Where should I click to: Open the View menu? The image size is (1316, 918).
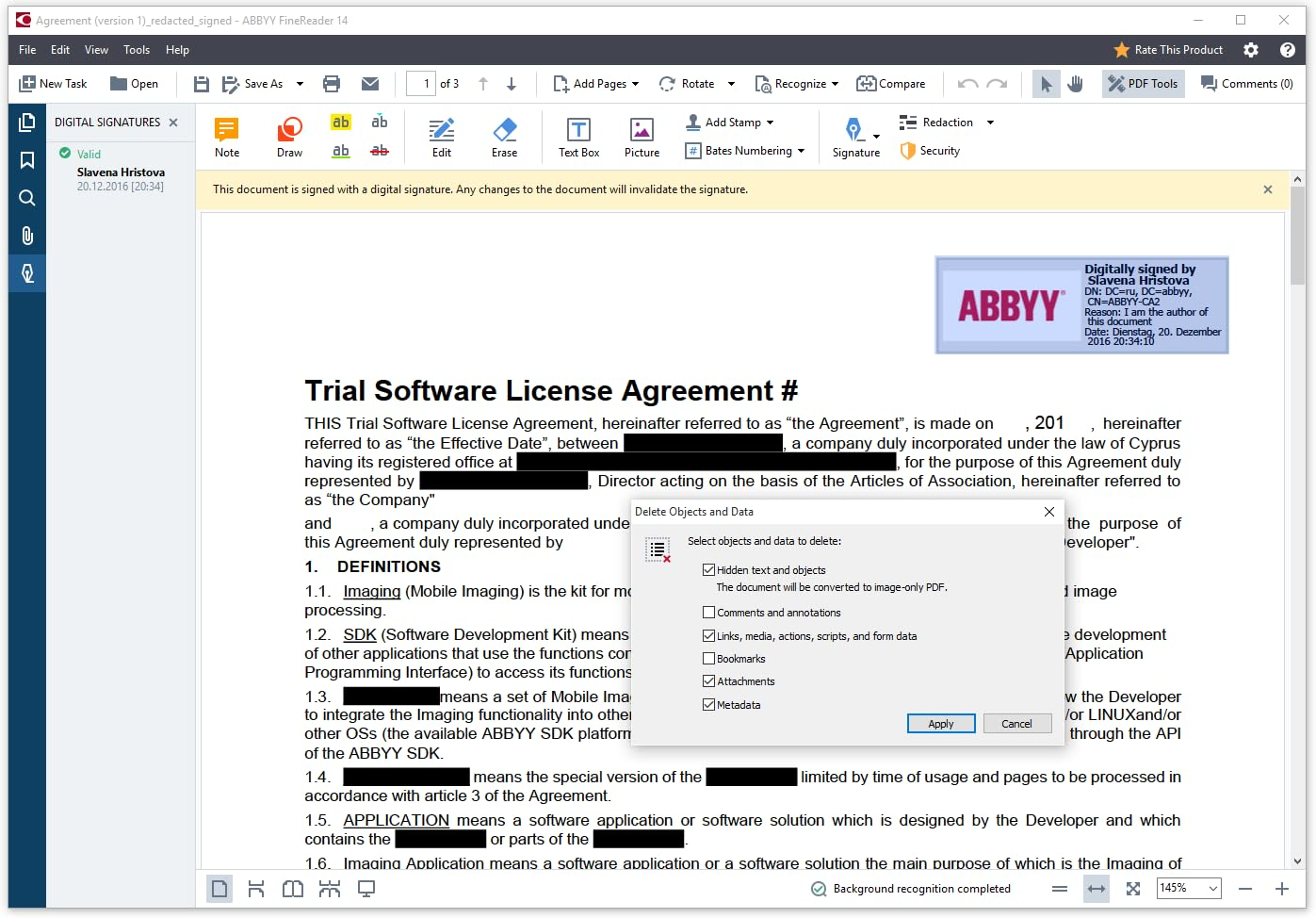point(96,50)
